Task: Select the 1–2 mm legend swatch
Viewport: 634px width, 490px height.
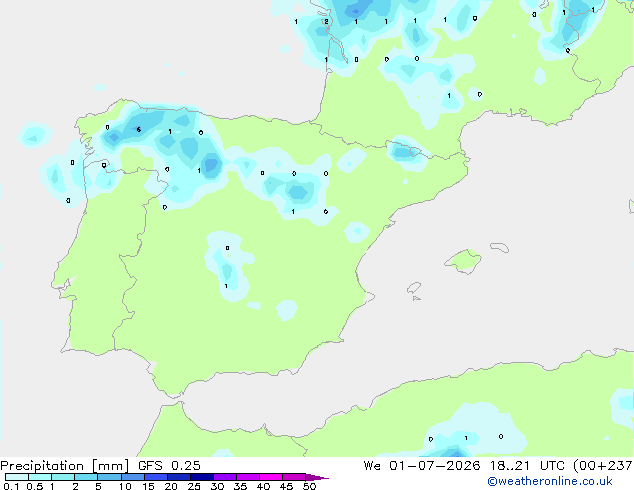Action: 63,477
